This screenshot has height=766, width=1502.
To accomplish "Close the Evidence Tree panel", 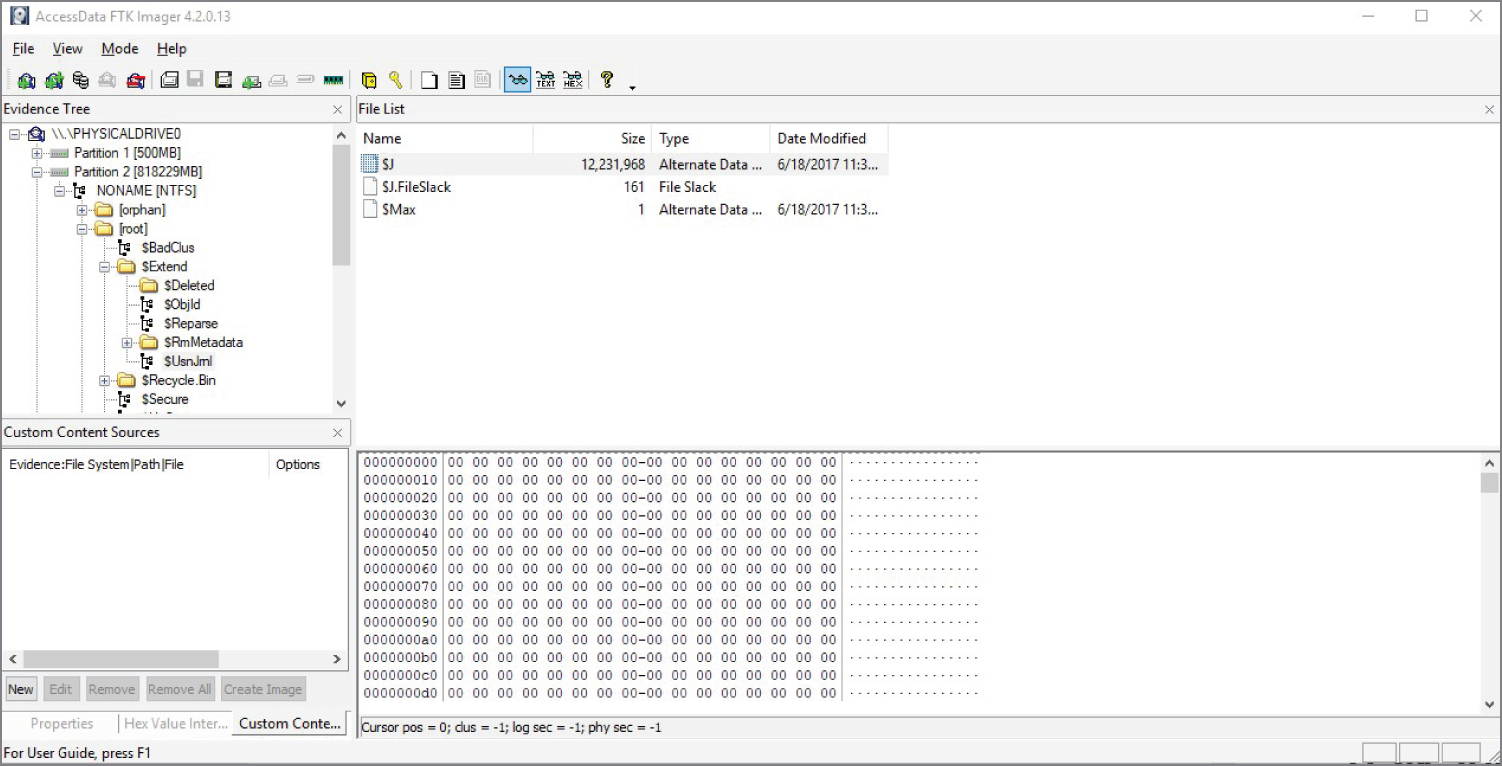I will tap(337, 110).
